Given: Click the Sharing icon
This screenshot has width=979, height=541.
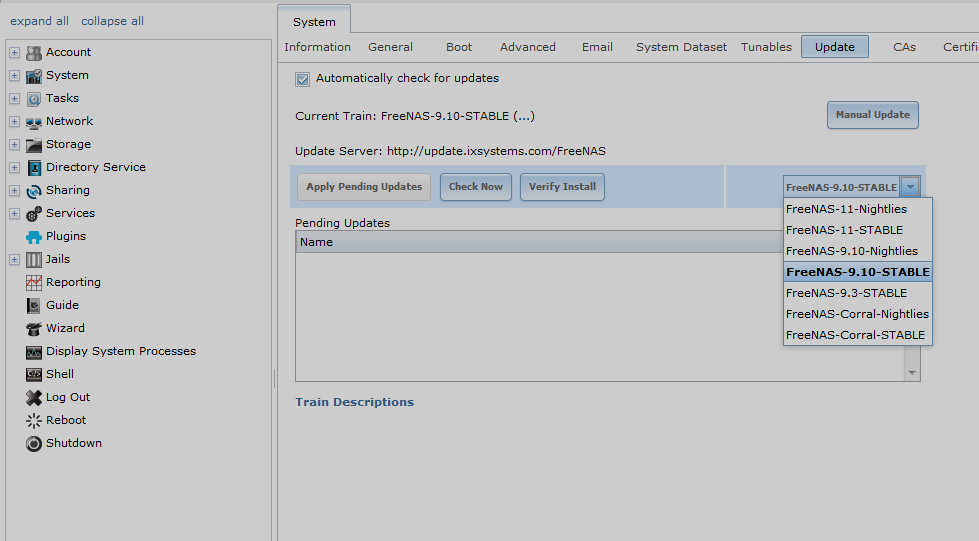Looking at the screenshot, I should pos(34,191).
